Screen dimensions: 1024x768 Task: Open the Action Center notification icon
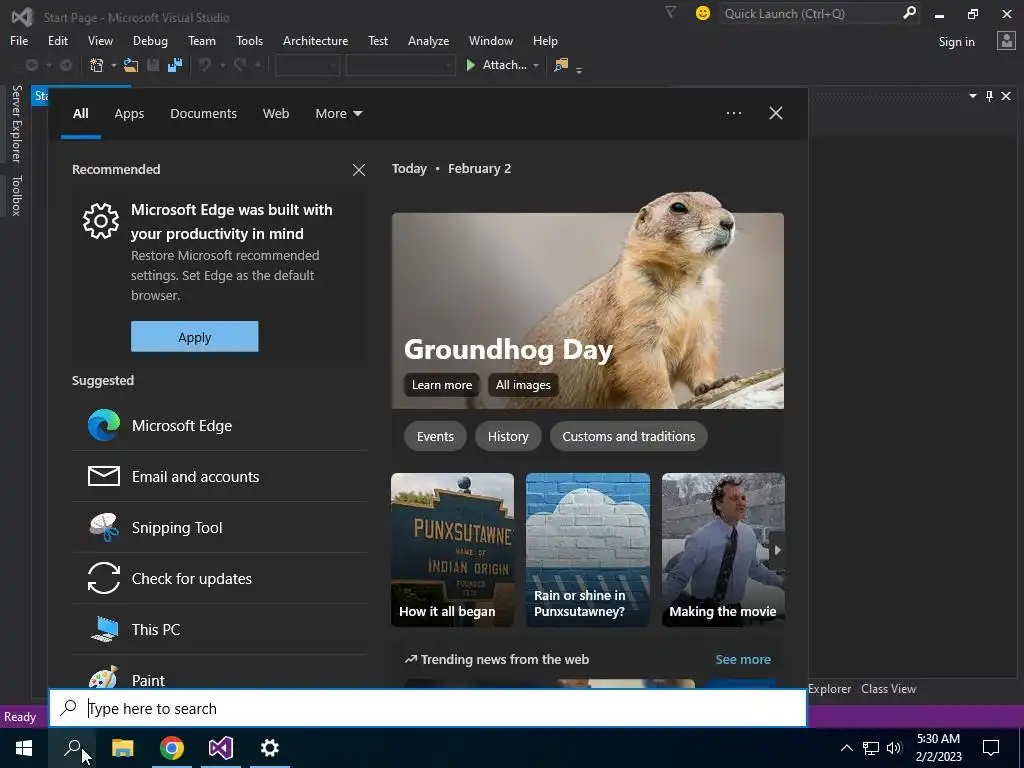click(991, 748)
